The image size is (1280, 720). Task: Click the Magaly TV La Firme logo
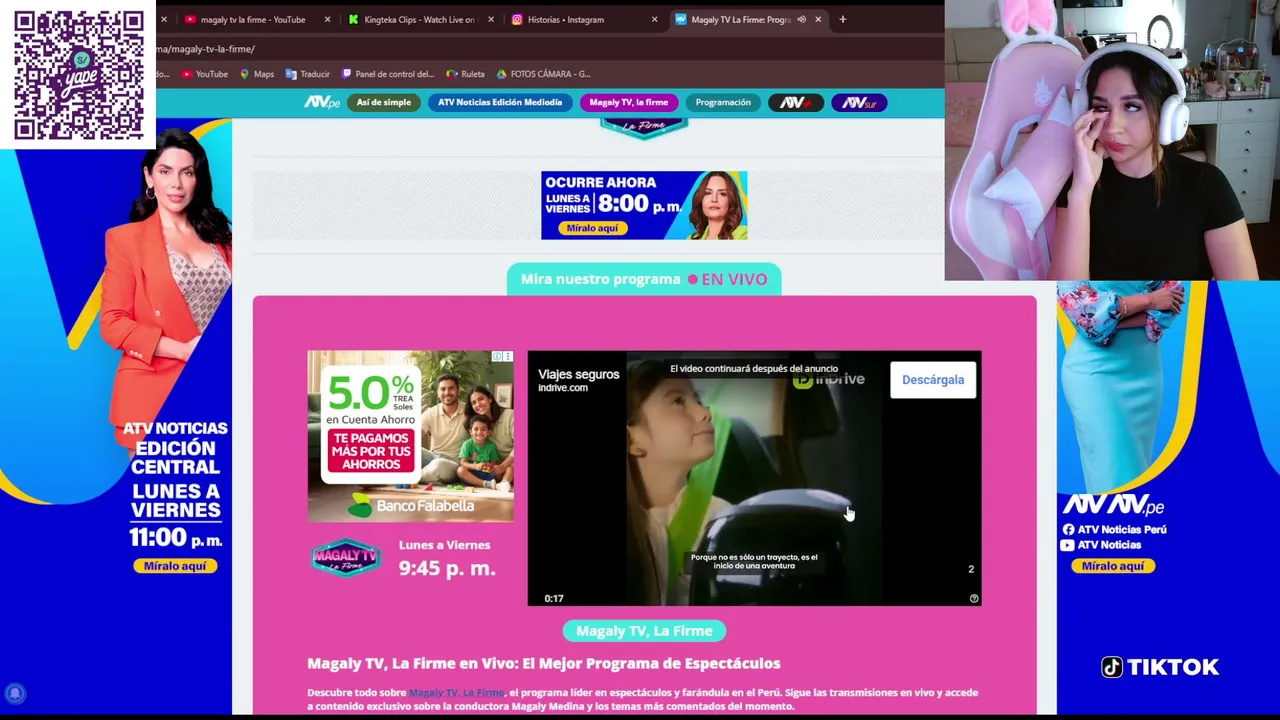(346, 558)
